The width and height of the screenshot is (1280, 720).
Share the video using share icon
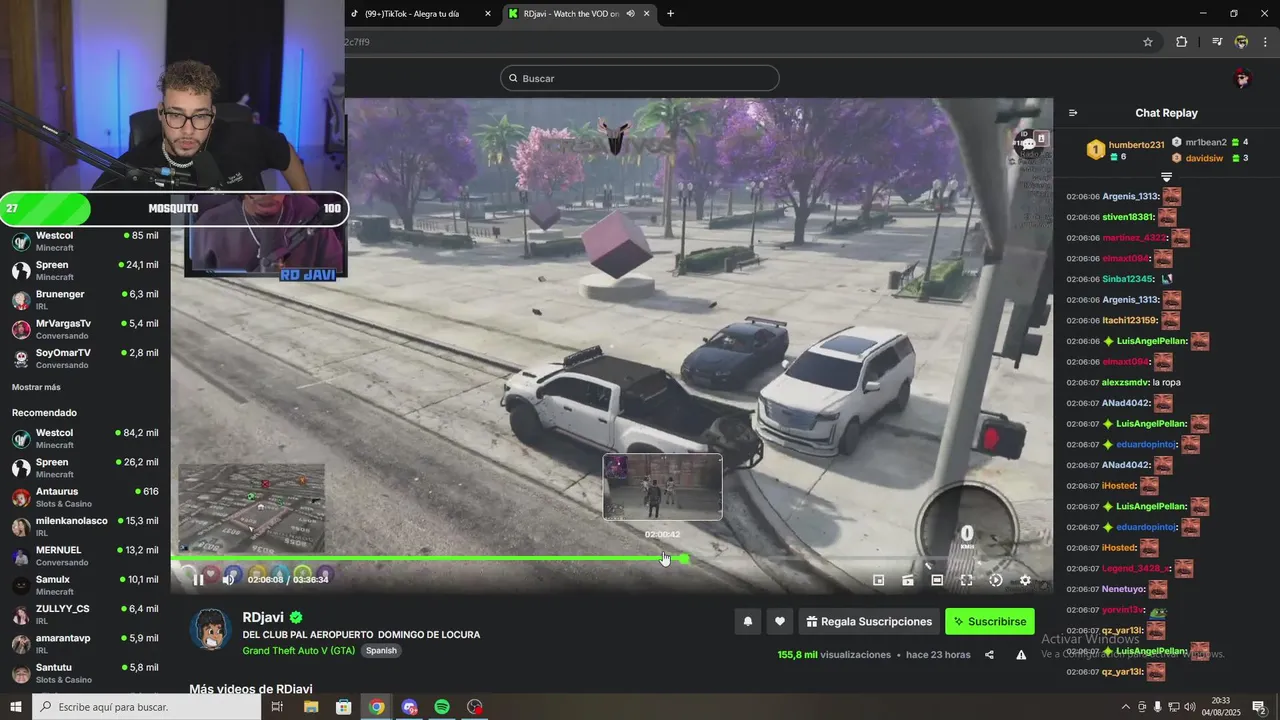[989, 655]
